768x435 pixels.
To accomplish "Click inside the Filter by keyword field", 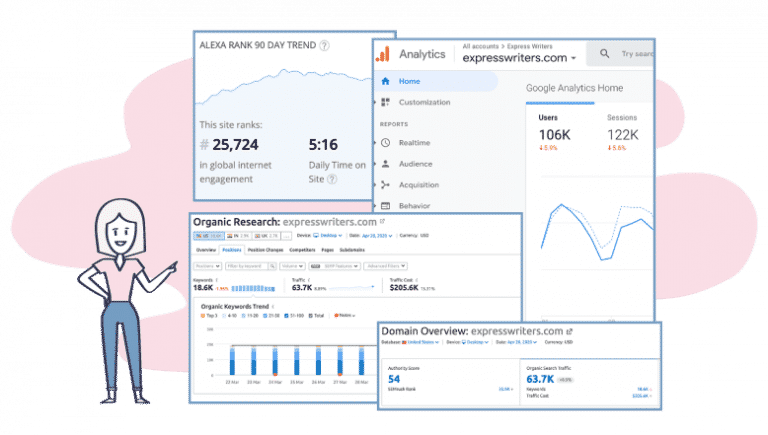I will click(x=246, y=266).
